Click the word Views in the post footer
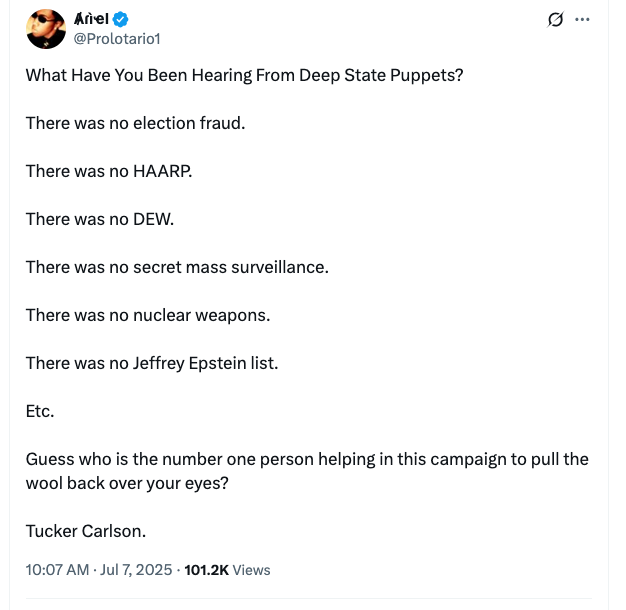 252,569
